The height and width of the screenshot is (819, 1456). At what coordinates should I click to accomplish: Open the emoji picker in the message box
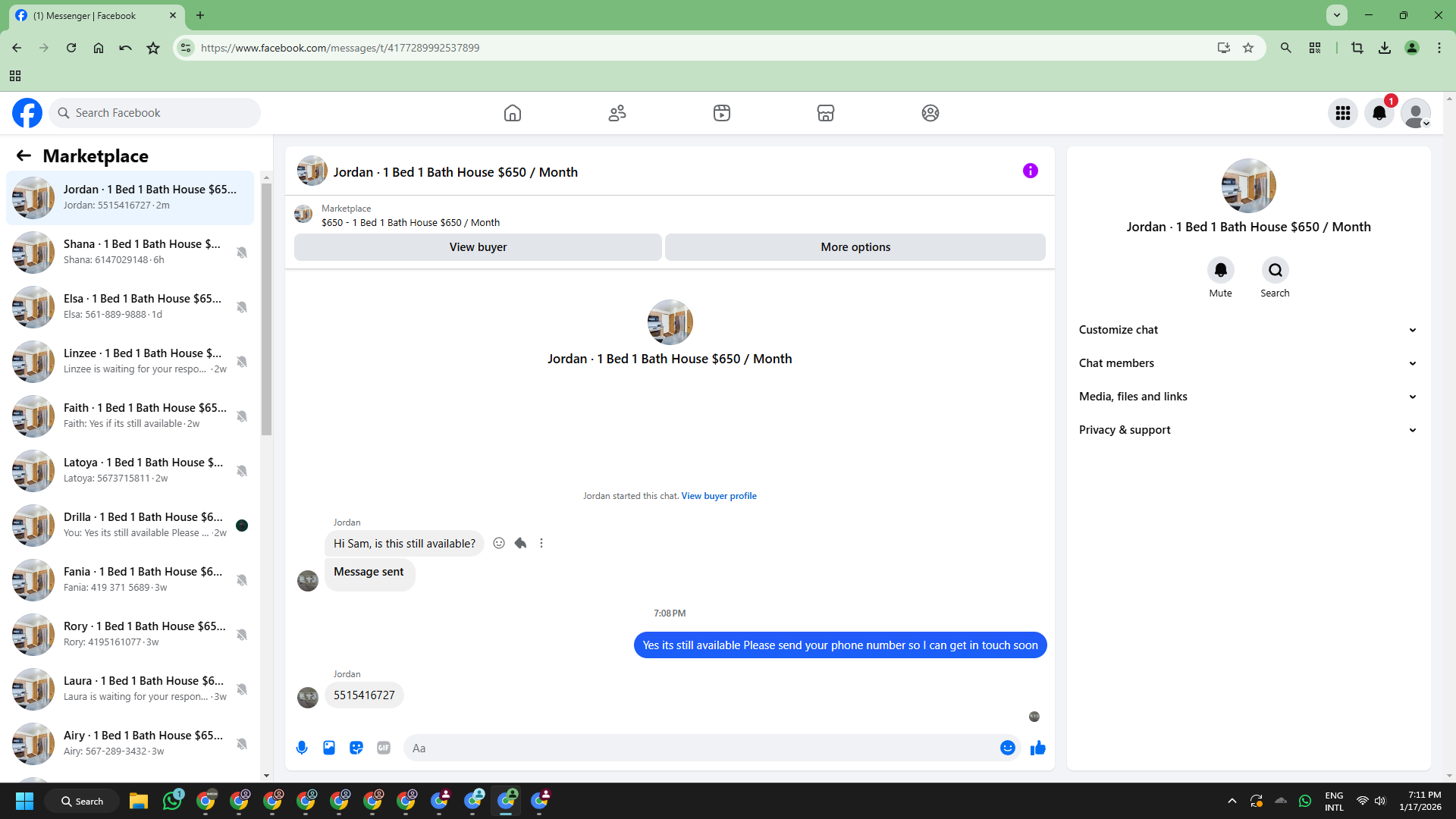1007,748
